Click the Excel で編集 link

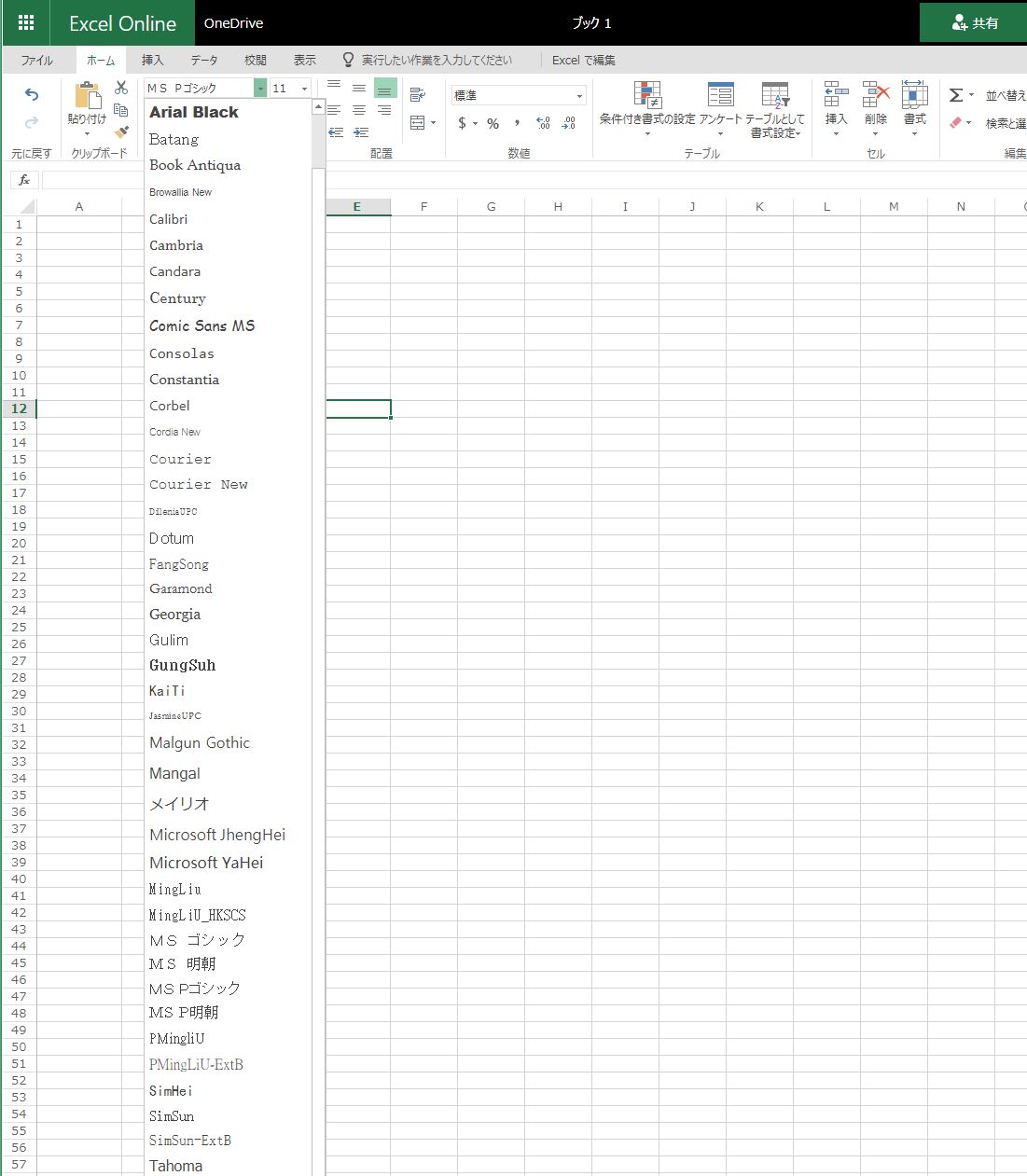(584, 60)
